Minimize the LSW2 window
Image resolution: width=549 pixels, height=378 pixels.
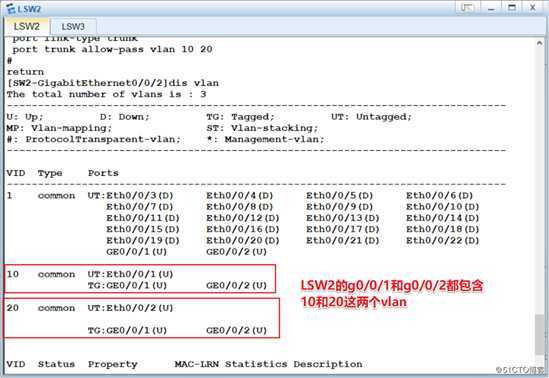492,7
